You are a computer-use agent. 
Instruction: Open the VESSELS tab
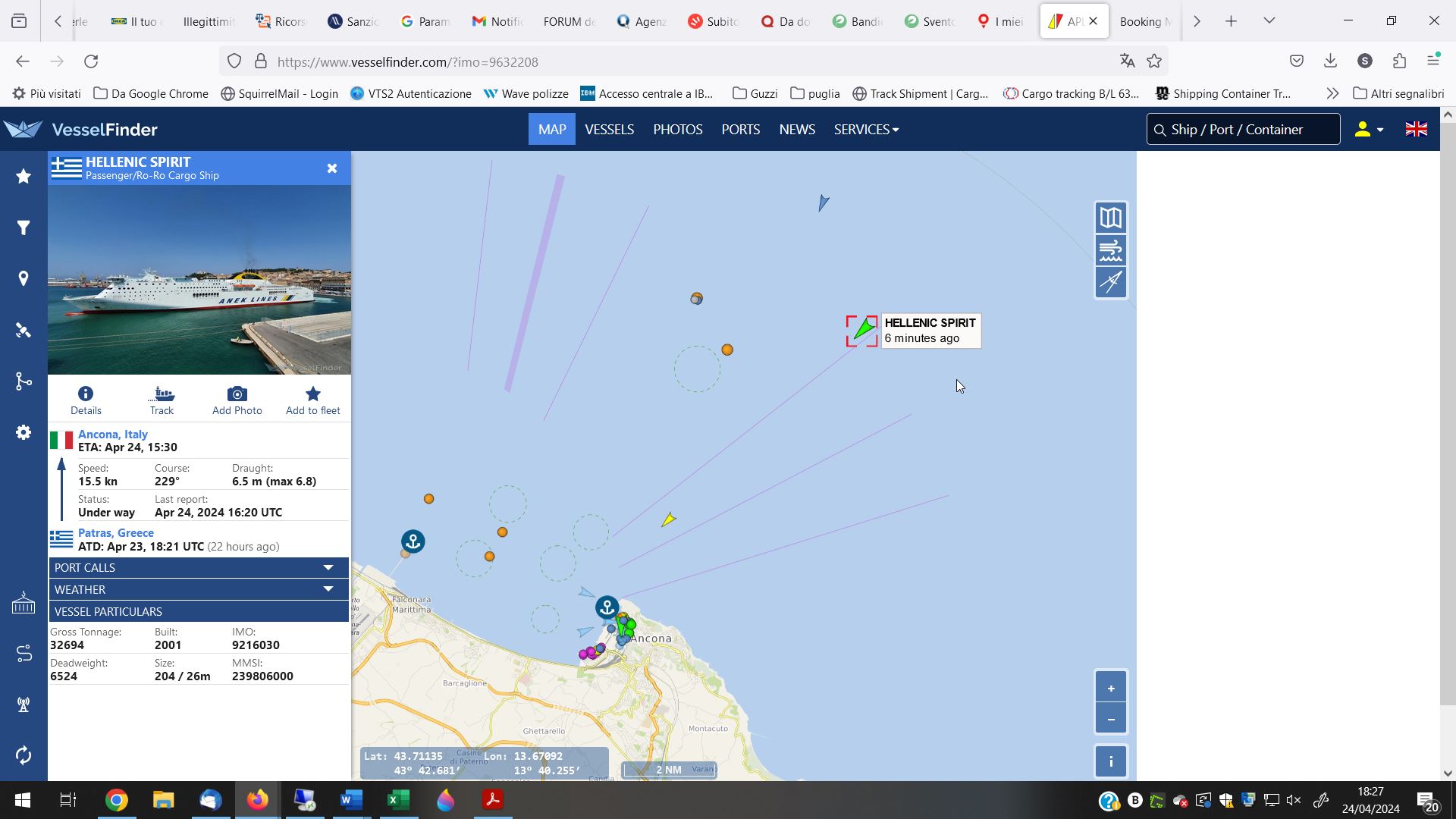click(x=610, y=130)
